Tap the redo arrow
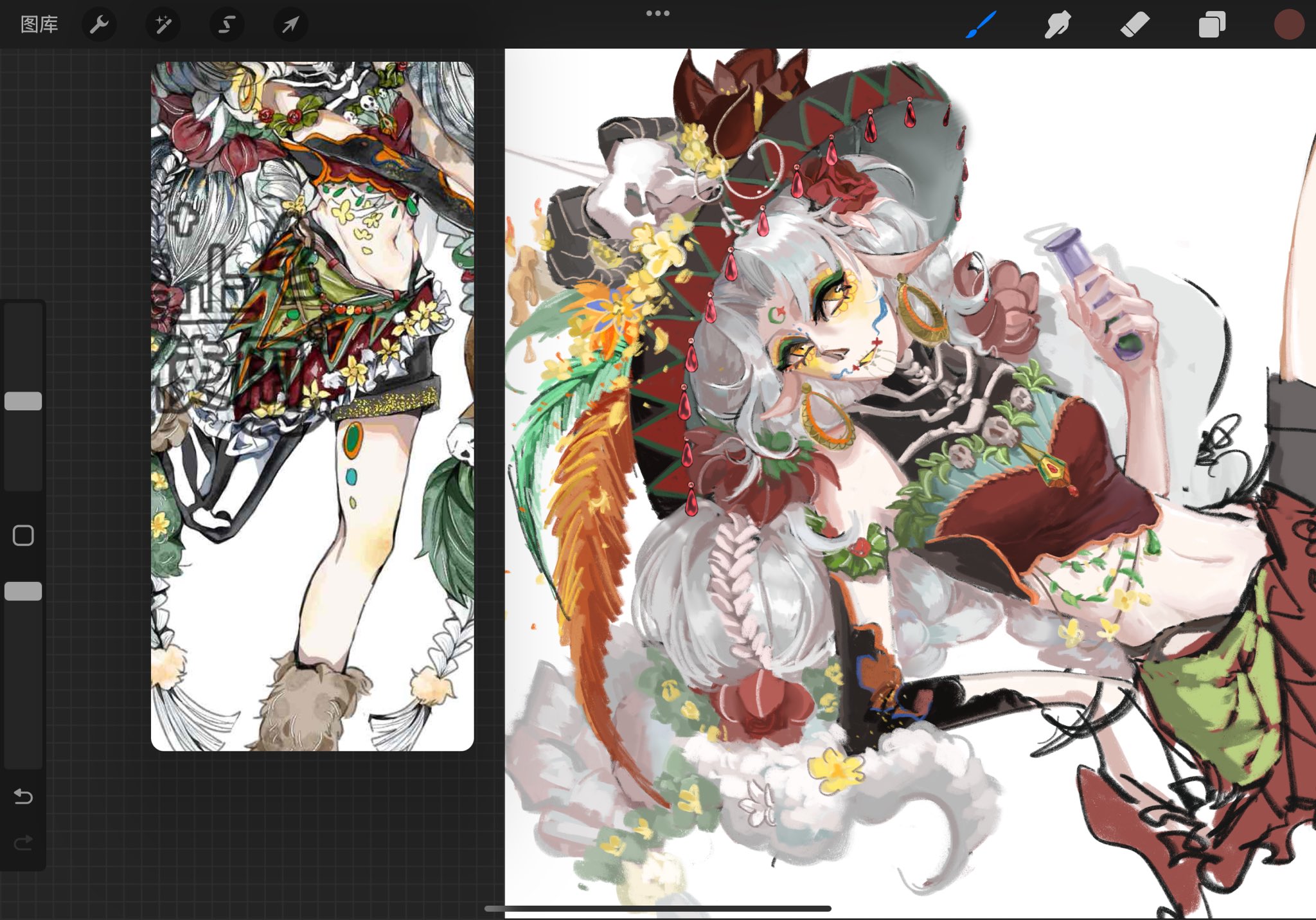This screenshot has height=920, width=1316. (23, 842)
